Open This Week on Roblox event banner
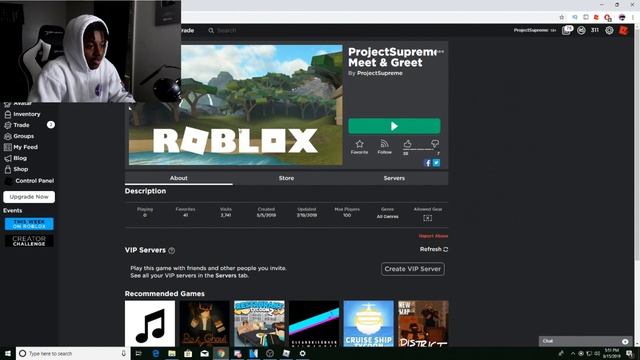Viewport: 640px width, 360px height. click(29, 224)
